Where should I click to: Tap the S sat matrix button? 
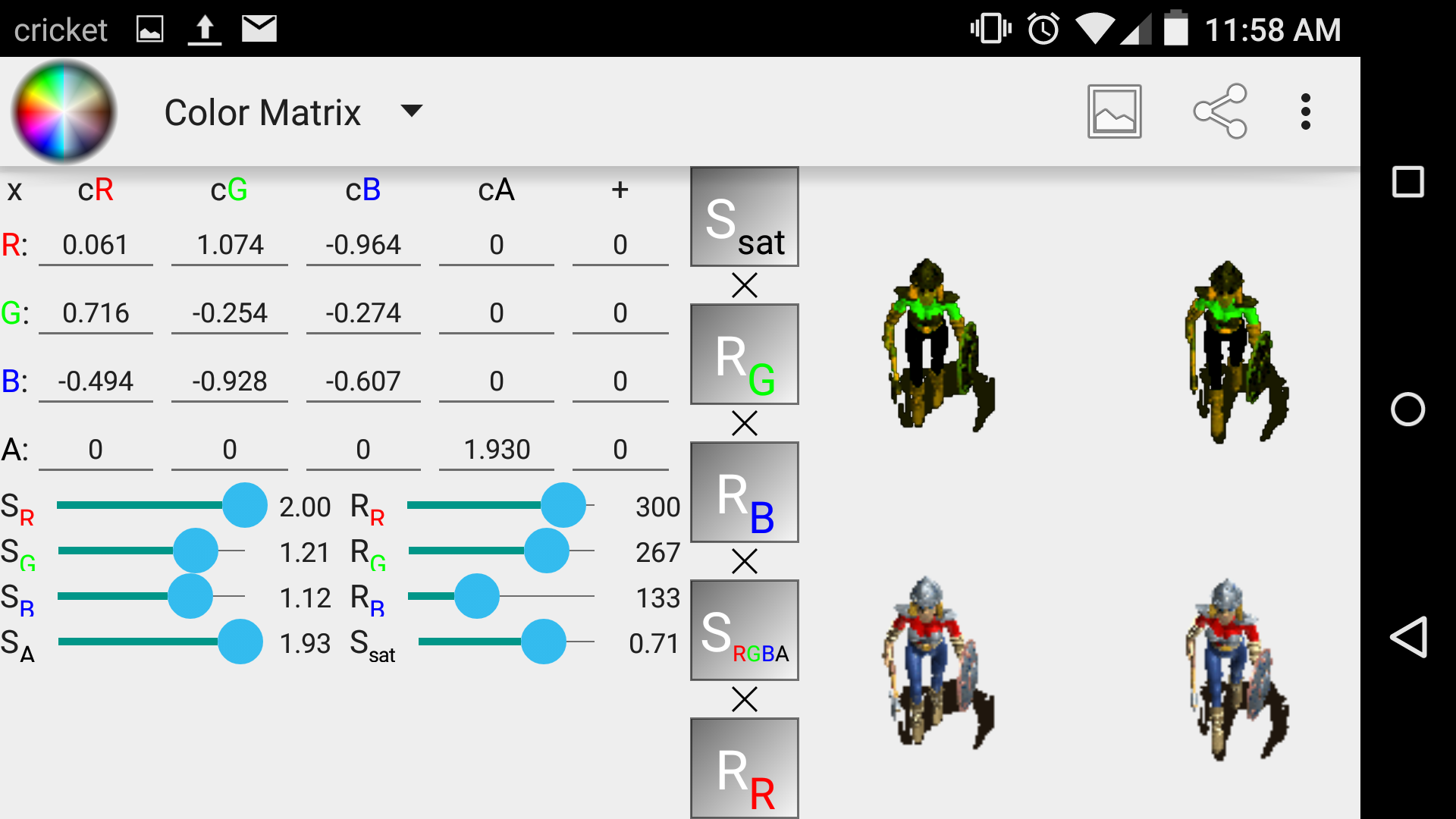point(744,217)
